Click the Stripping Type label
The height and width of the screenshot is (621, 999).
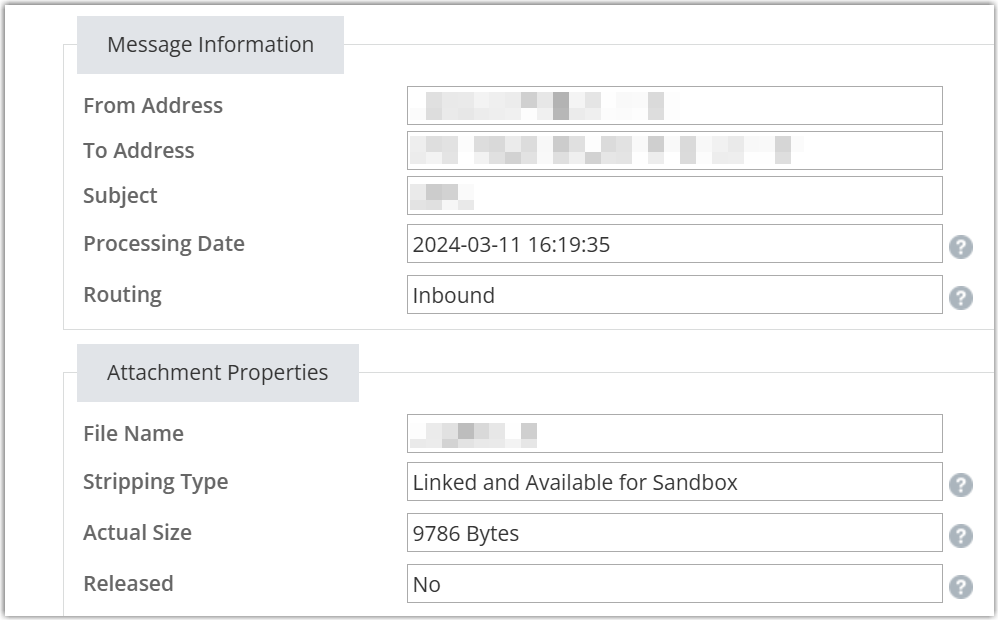tap(155, 482)
